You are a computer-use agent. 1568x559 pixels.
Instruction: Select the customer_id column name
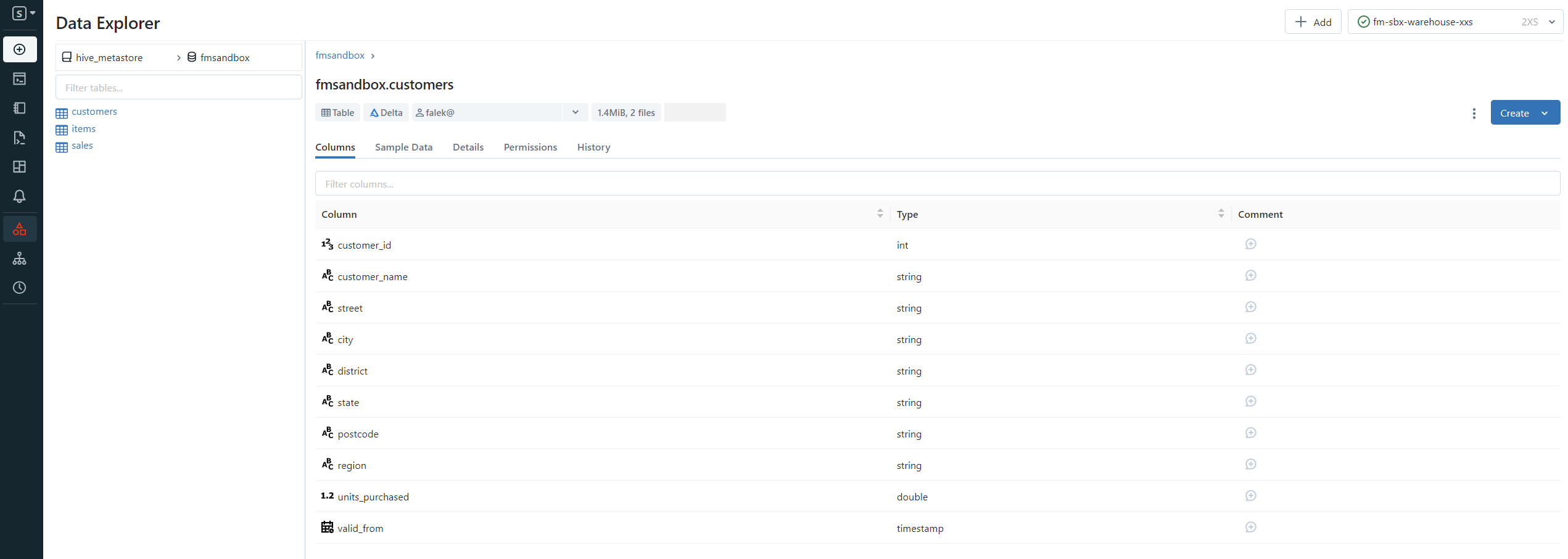click(x=364, y=246)
